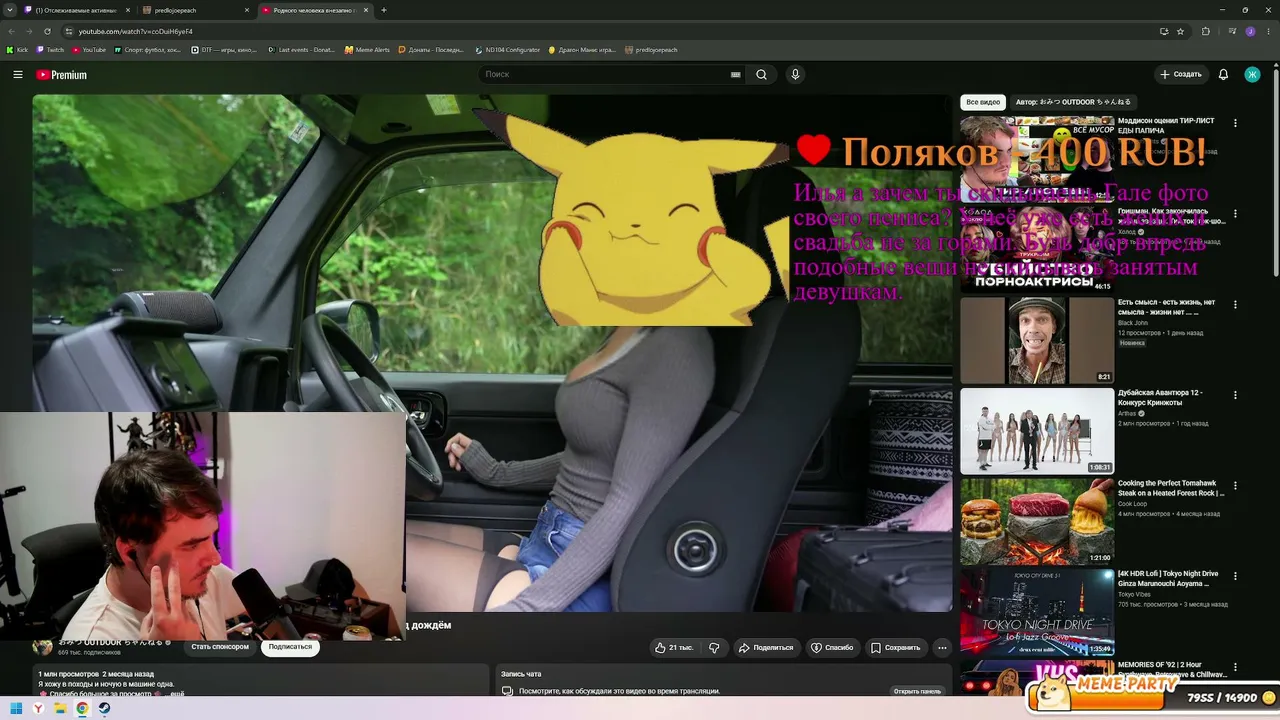
Task: Open the Windows Start menu
Action: point(16,709)
